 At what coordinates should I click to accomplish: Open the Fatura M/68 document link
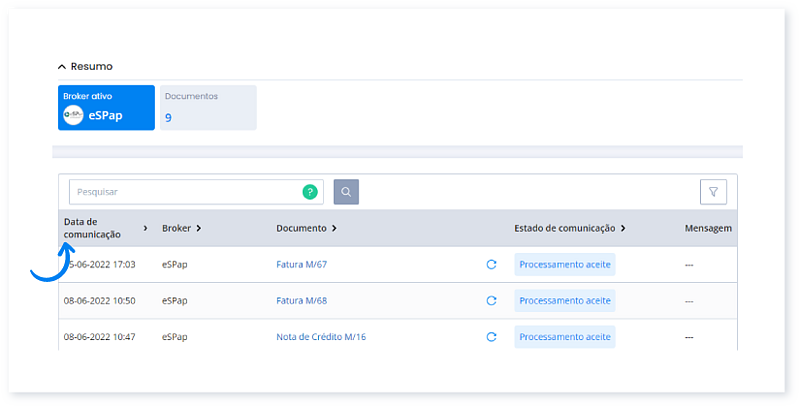pos(302,301)
